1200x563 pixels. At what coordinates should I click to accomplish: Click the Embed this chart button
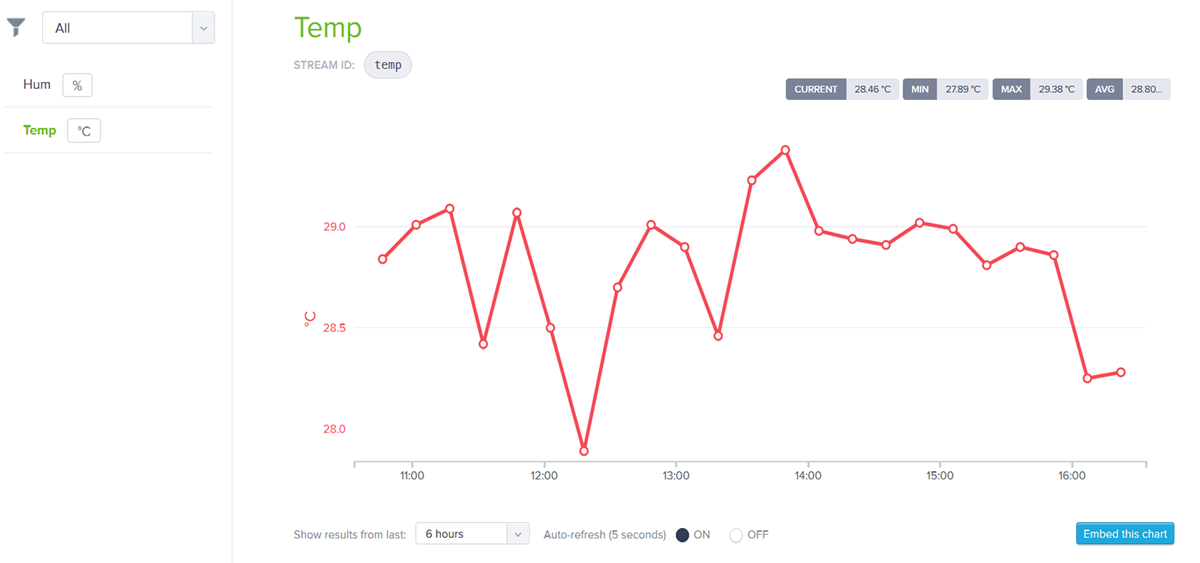click(x=1125, y=534)
